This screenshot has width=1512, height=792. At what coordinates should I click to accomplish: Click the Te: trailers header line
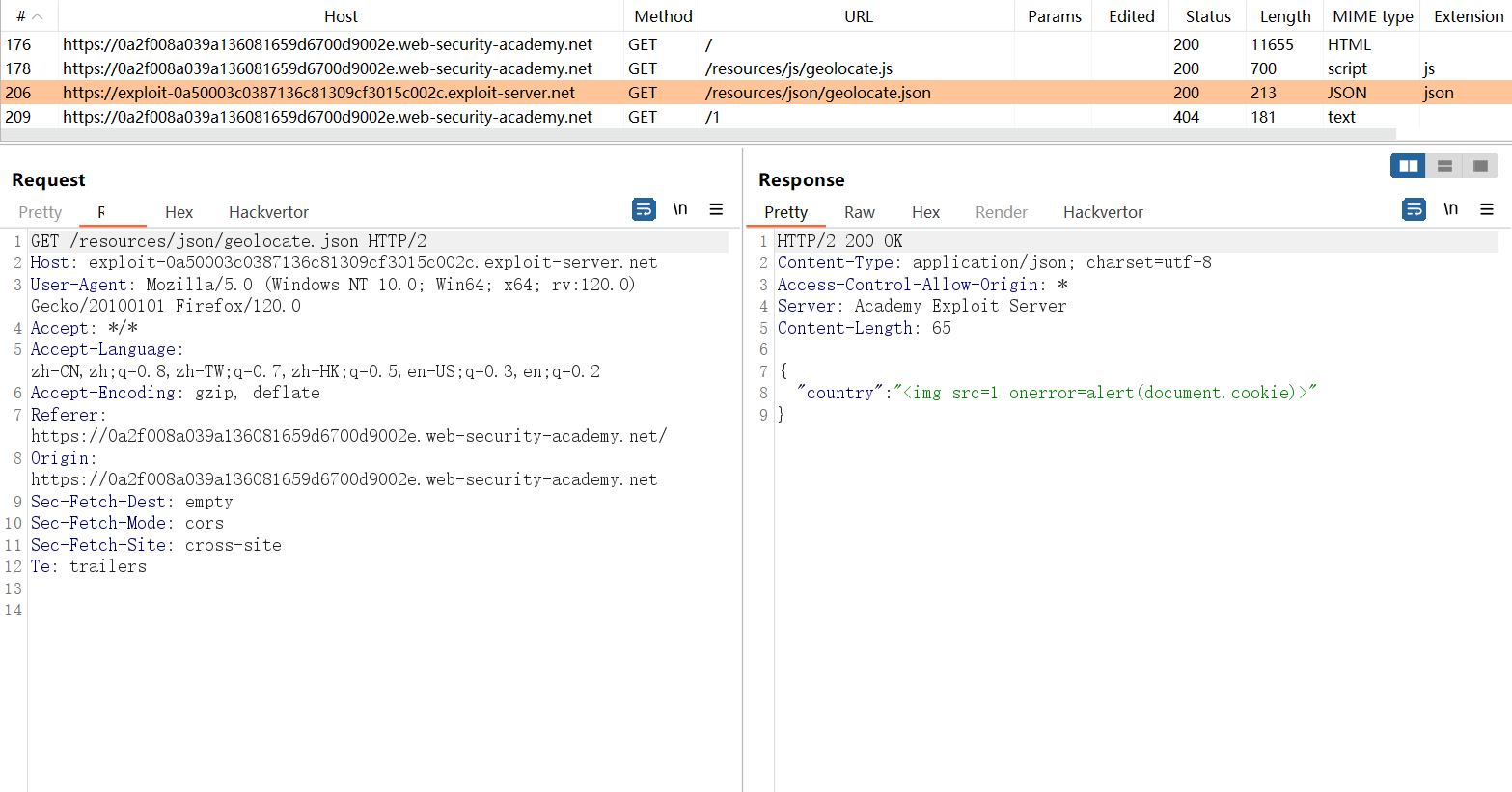pos(89,566)
